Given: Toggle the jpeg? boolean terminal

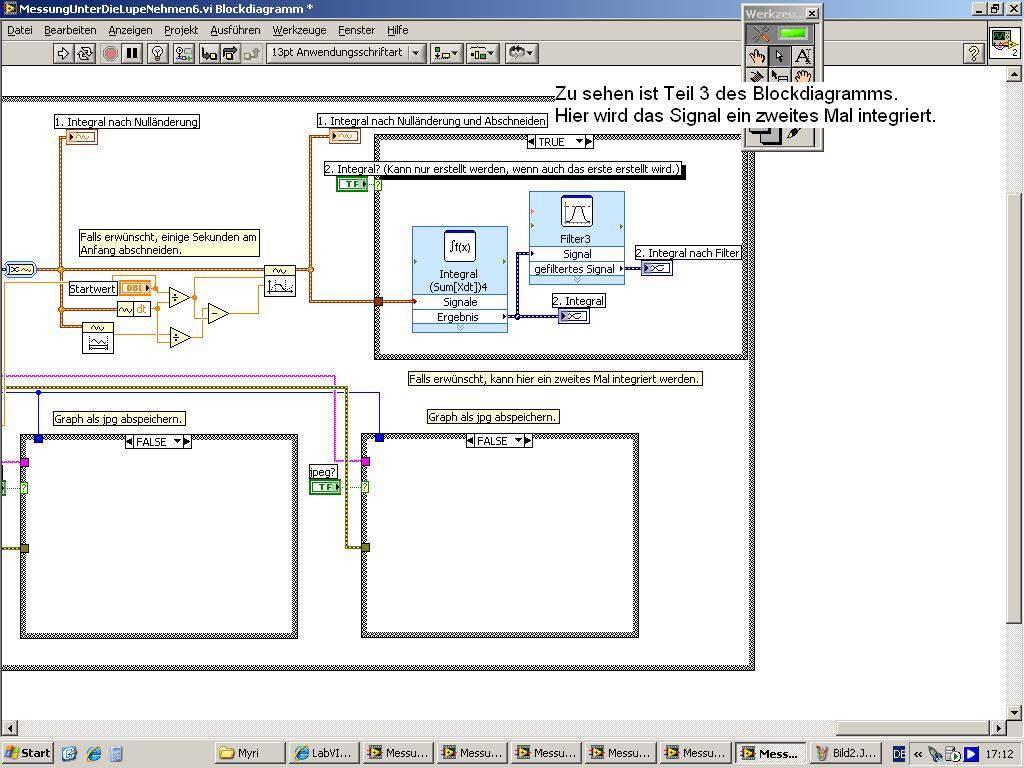Looking at the screenshot, I should 324,487.
